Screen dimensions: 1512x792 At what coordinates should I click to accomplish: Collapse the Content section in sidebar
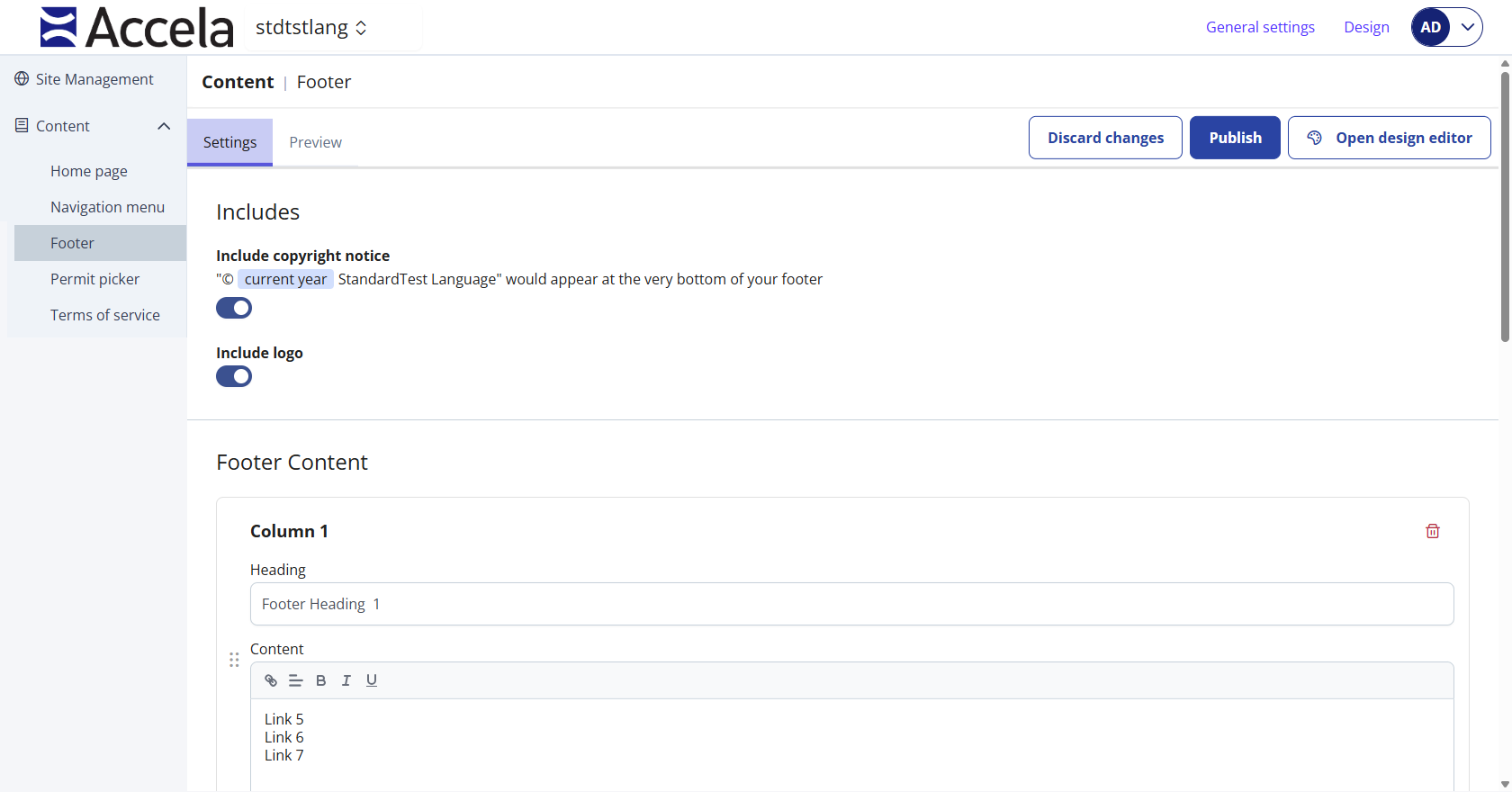pyautogui.click(x=164, y=126)
